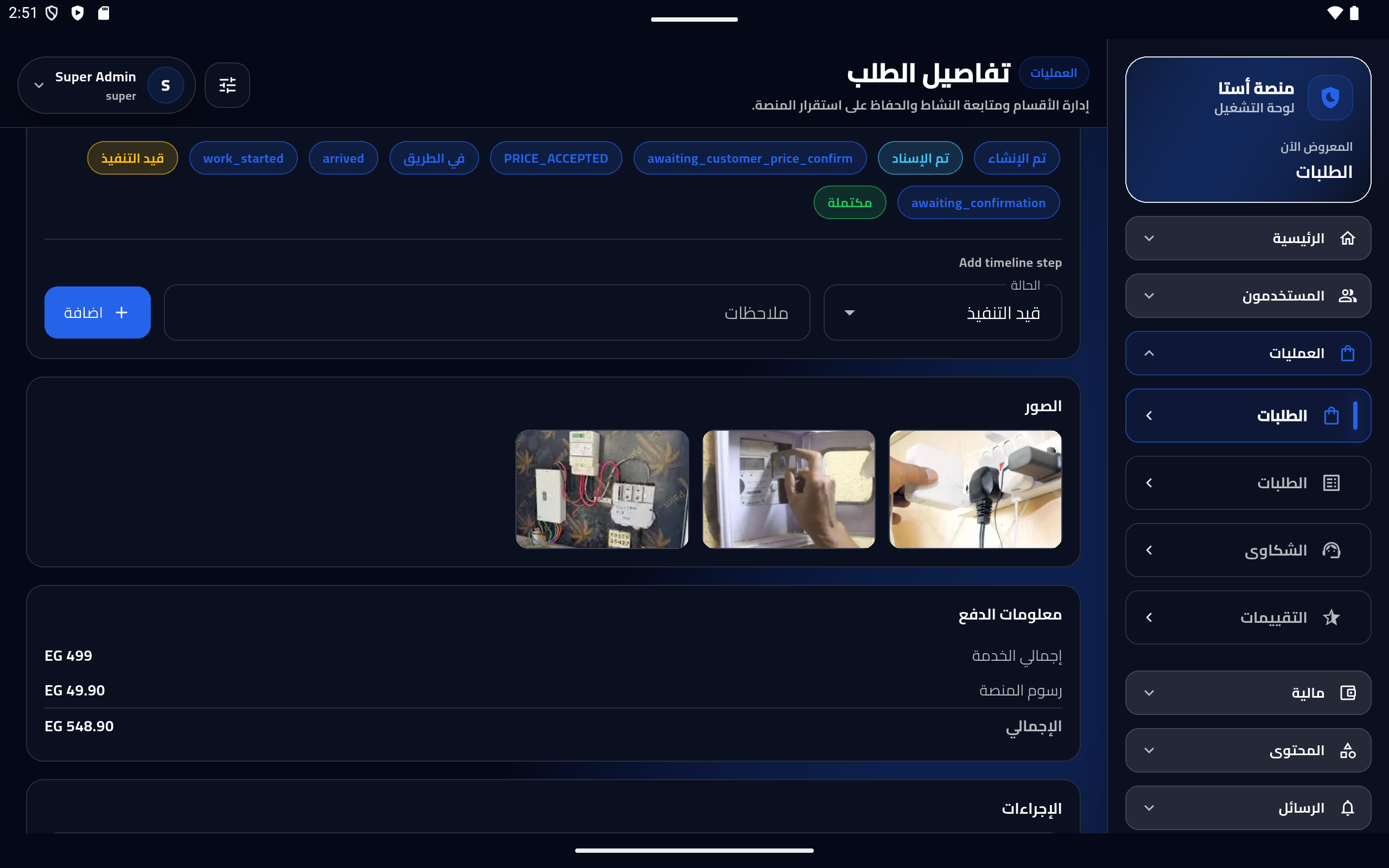
Task: Click the bag icon beside العمليات
Action: pyautogui.click(x=1348, y=353)
